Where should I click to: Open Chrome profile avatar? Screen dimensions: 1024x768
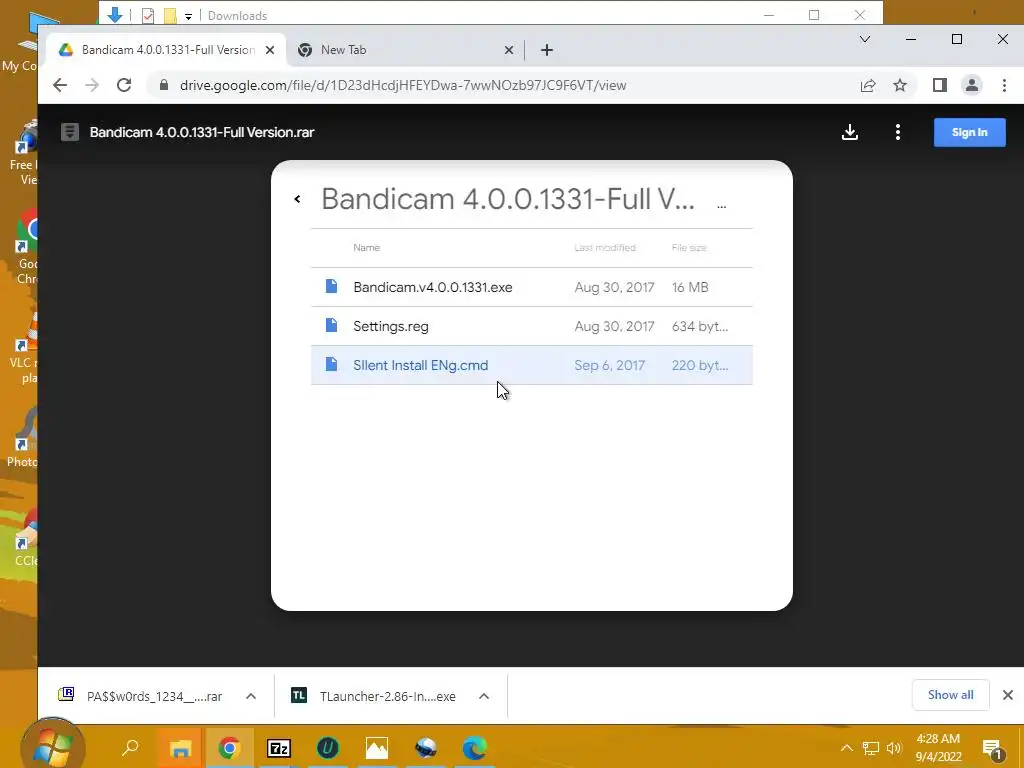(972, 85)
